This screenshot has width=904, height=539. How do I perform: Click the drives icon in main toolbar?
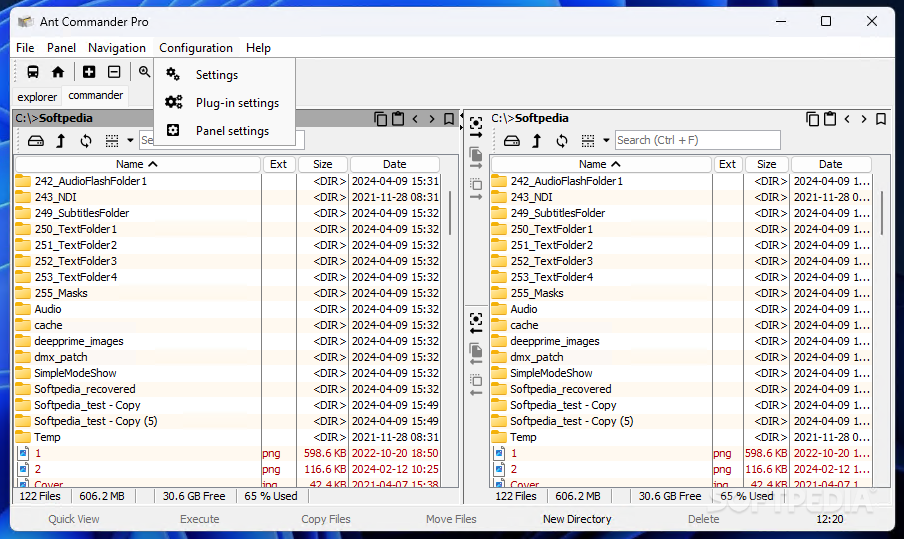(x=33, y=72)
